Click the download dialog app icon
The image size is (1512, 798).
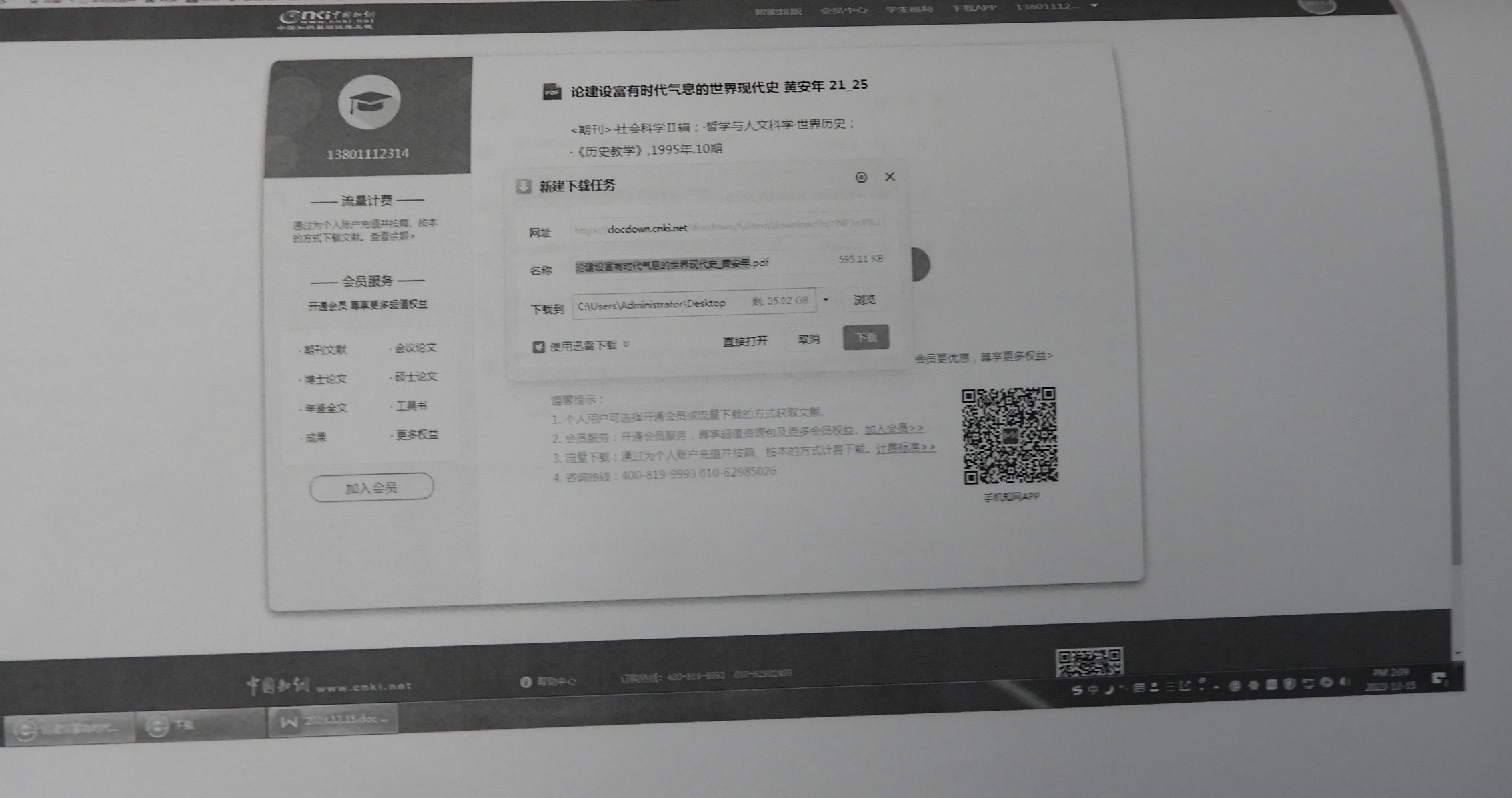point(524,186)
